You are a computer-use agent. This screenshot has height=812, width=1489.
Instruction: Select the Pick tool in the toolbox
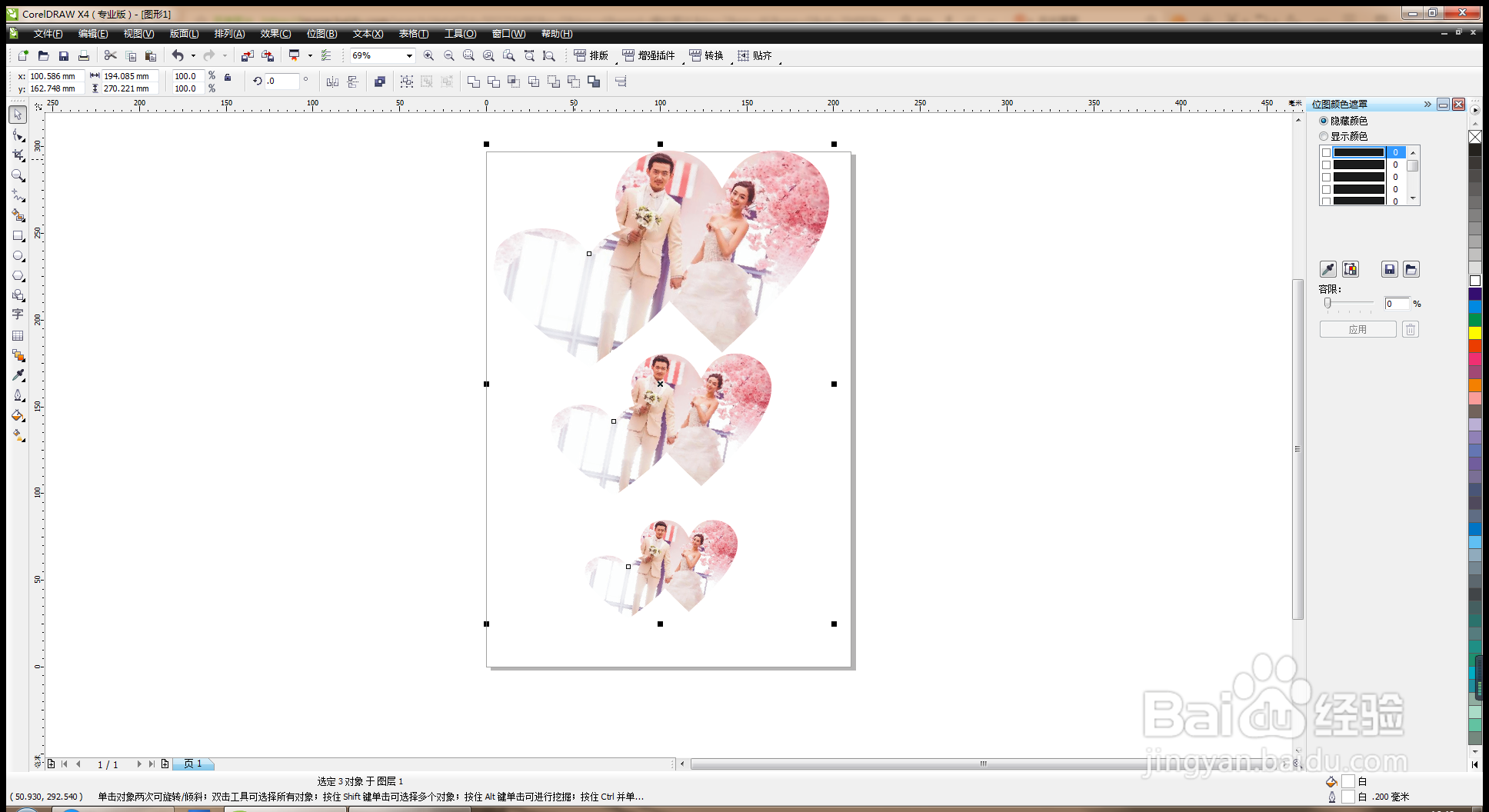click(x=18, y=115)
